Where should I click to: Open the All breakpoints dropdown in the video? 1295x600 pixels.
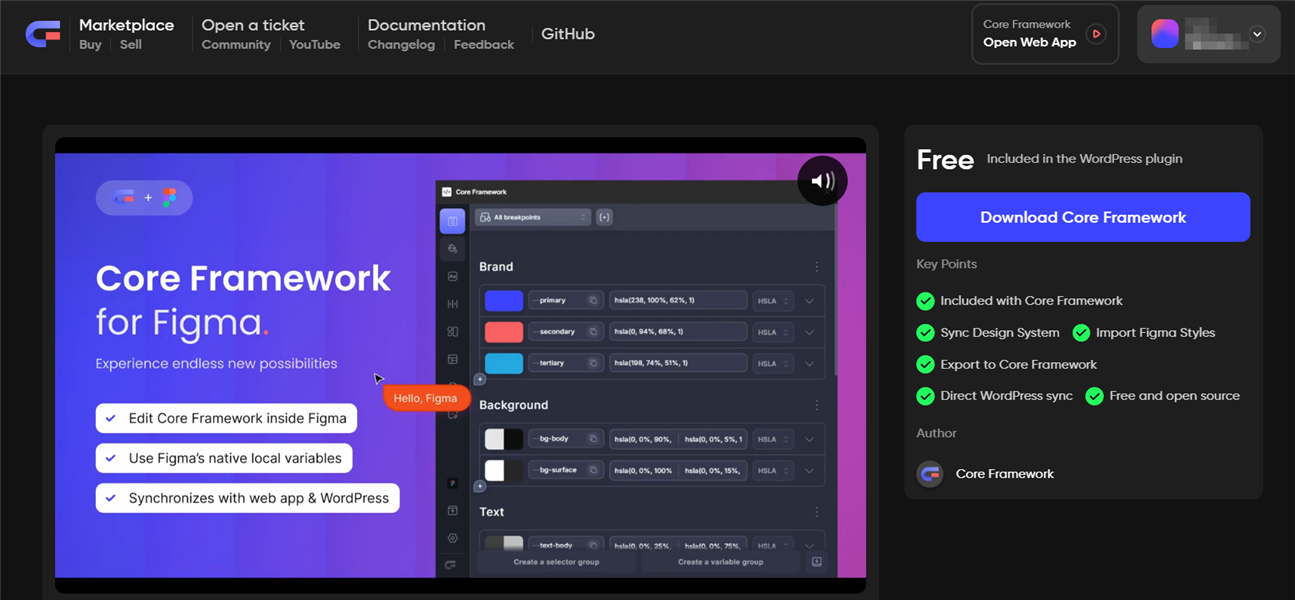pyautogui.click(x=533, y=217)
